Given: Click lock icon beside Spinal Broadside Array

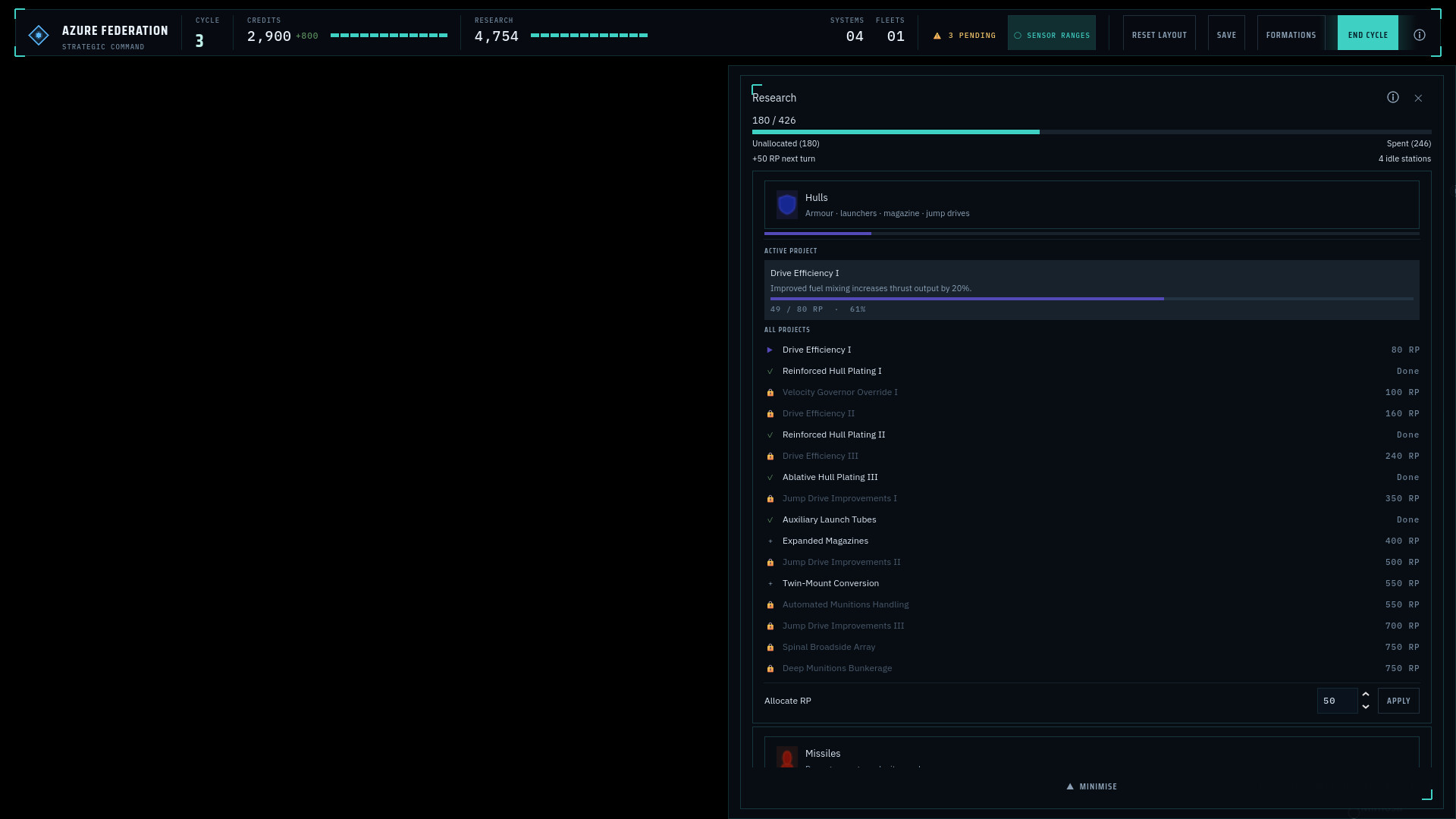Looking at the screenshot, I should pyautogui.click(x=770, y=648).
